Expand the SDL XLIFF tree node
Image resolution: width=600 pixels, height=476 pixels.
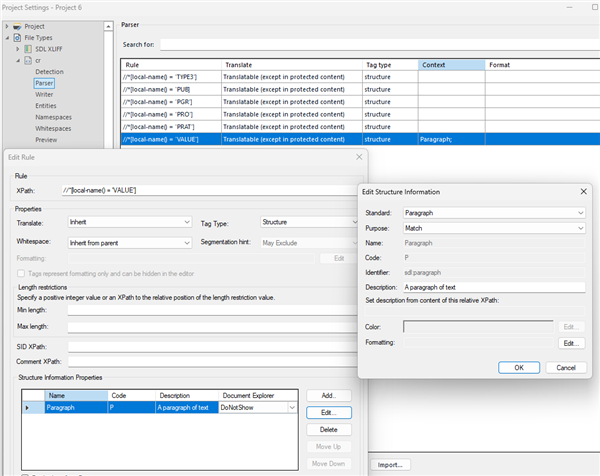(x=18, y=49)
